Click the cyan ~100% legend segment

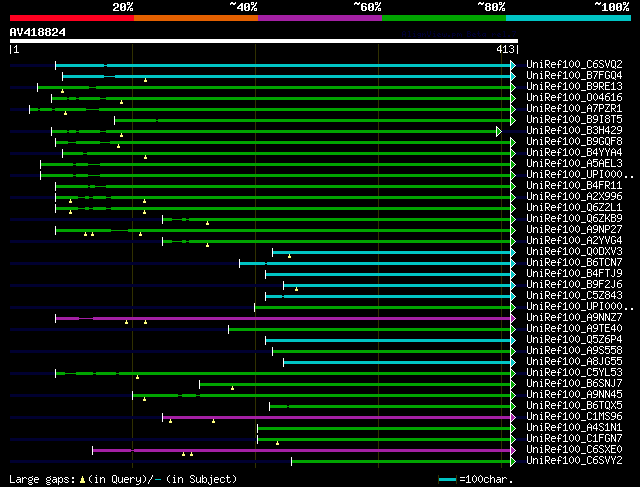click(569, 18)
